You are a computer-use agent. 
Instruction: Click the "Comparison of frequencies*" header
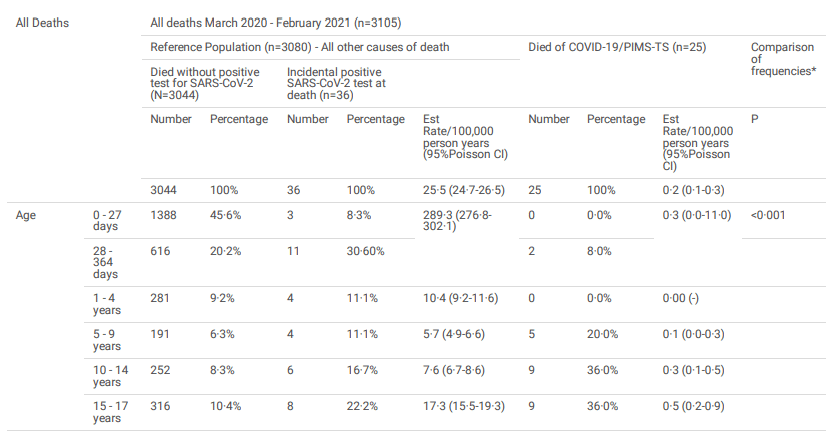(x=783, y=59)
